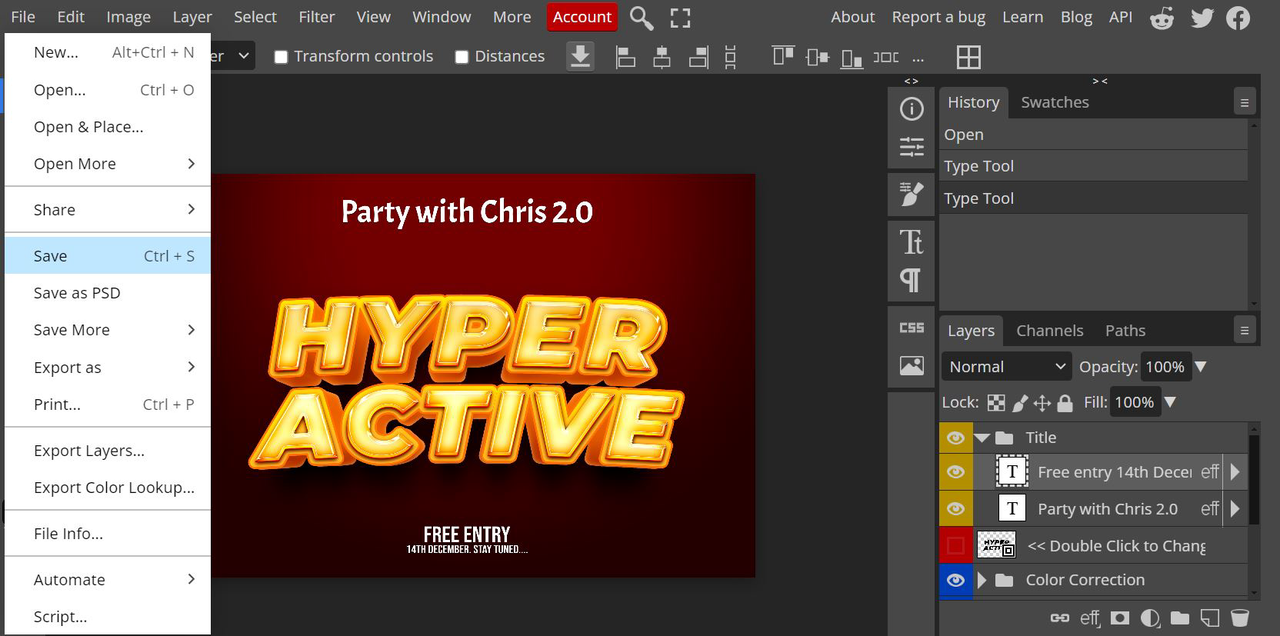This screenshot has width=1280, height=636.
Task: Open the Brush panel icon
Action: [911, 194]
